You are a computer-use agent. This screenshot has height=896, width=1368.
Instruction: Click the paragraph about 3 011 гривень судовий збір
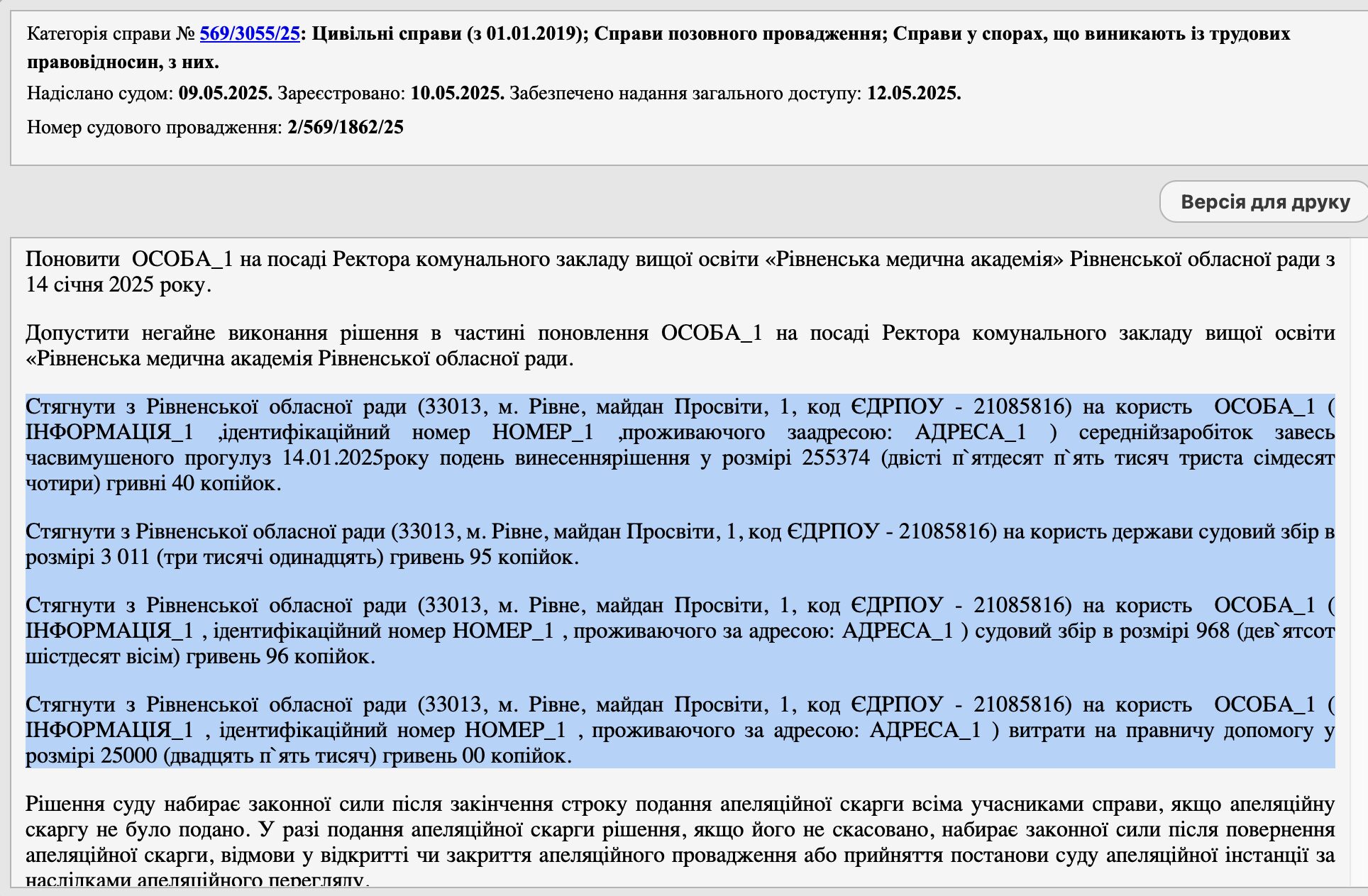[x=680, y=544]
